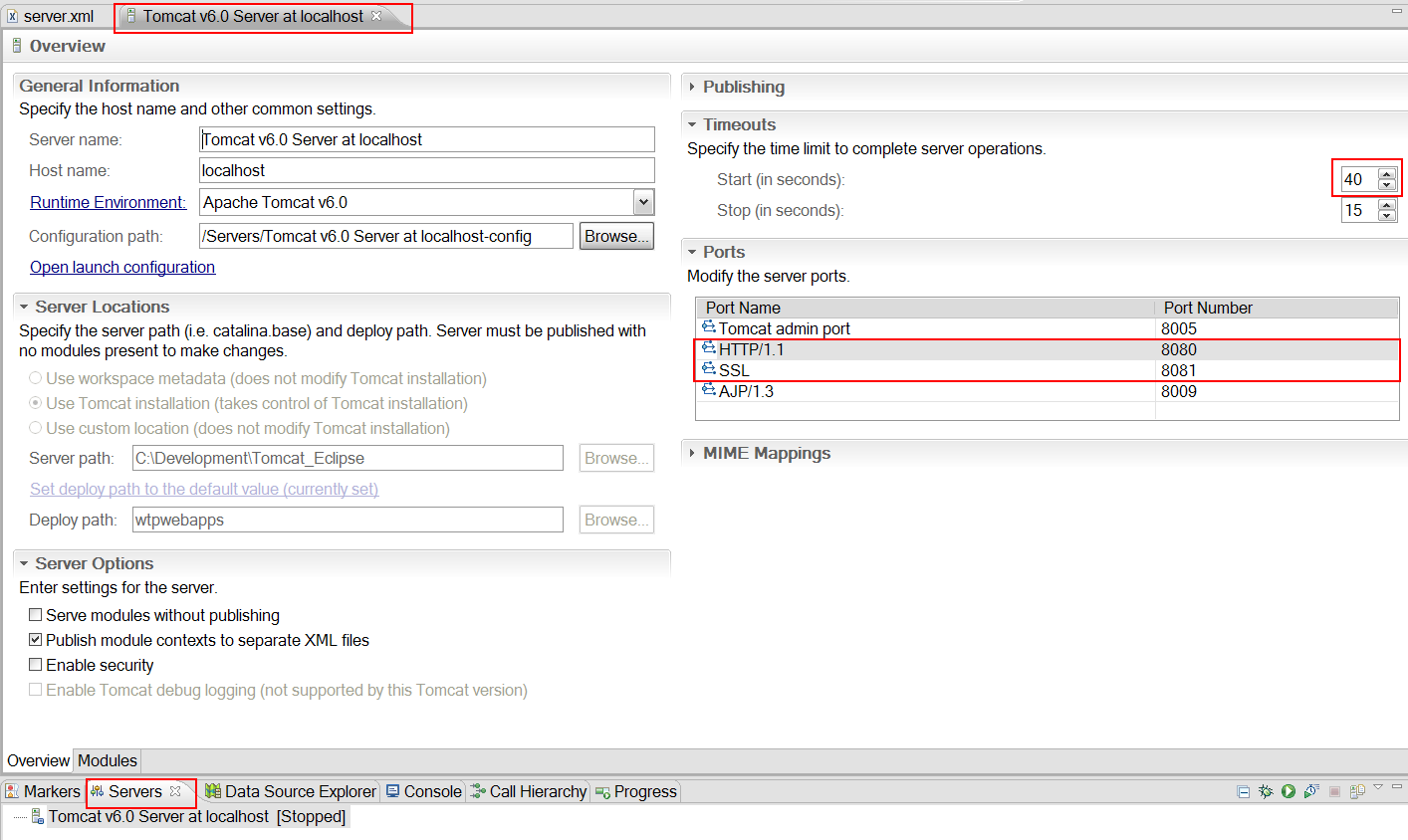
Task: Focus the Deploy path field with wtpwebapps
Action: [x=348, y=520]
